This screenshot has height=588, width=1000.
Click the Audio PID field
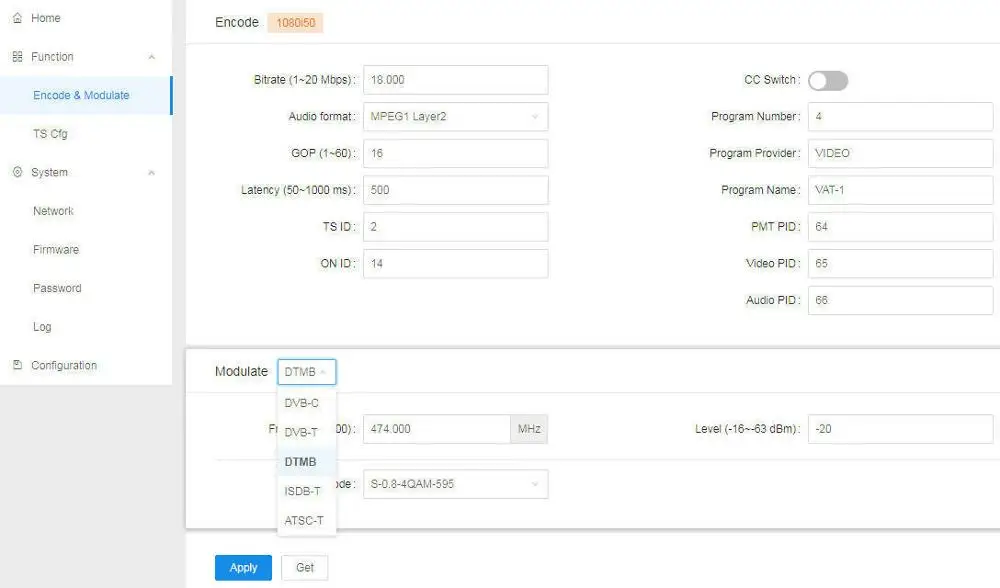point(901,300)
